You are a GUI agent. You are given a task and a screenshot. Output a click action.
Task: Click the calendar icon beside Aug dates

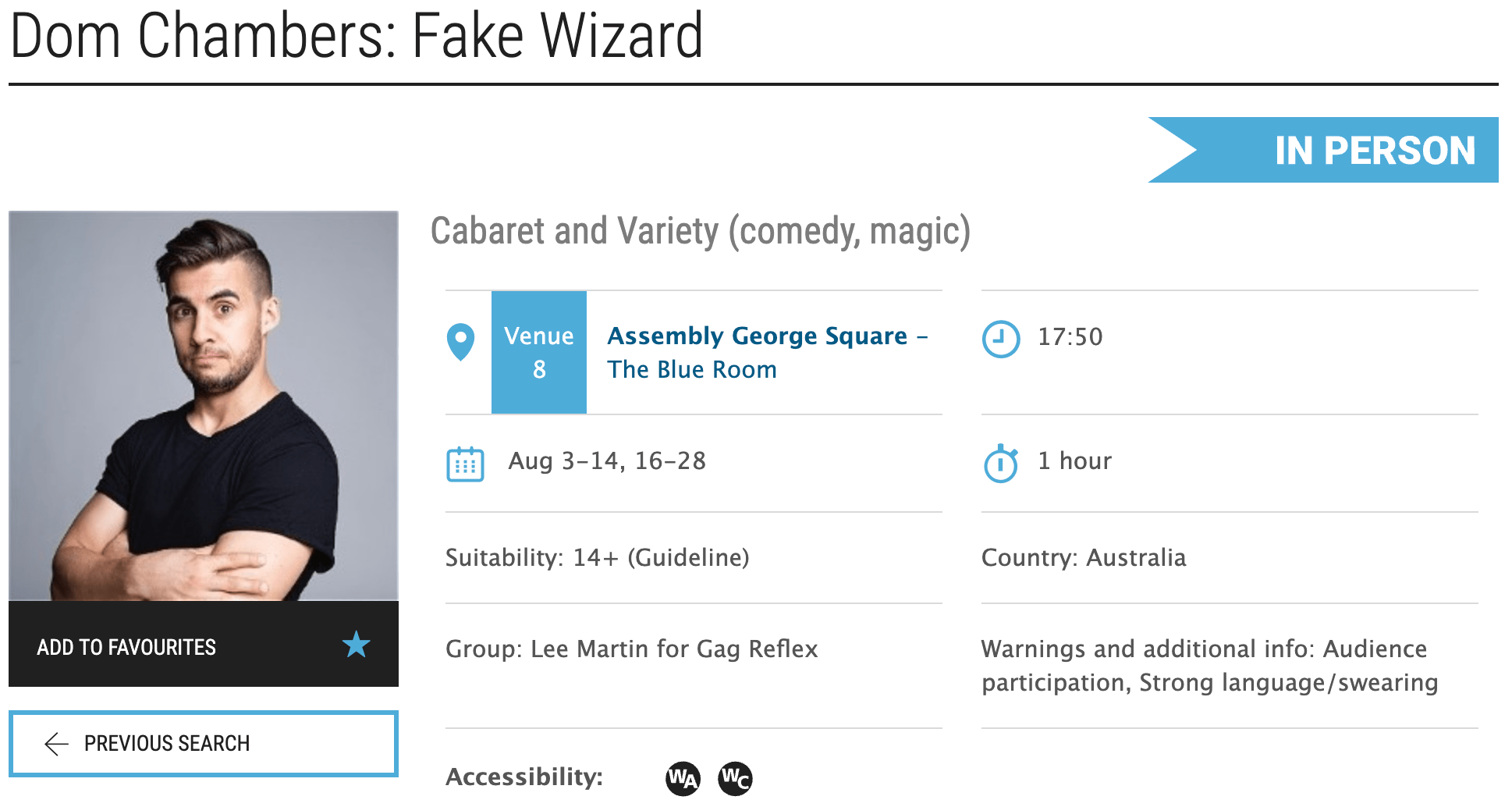pyautogui.click(x=465, y=464)
